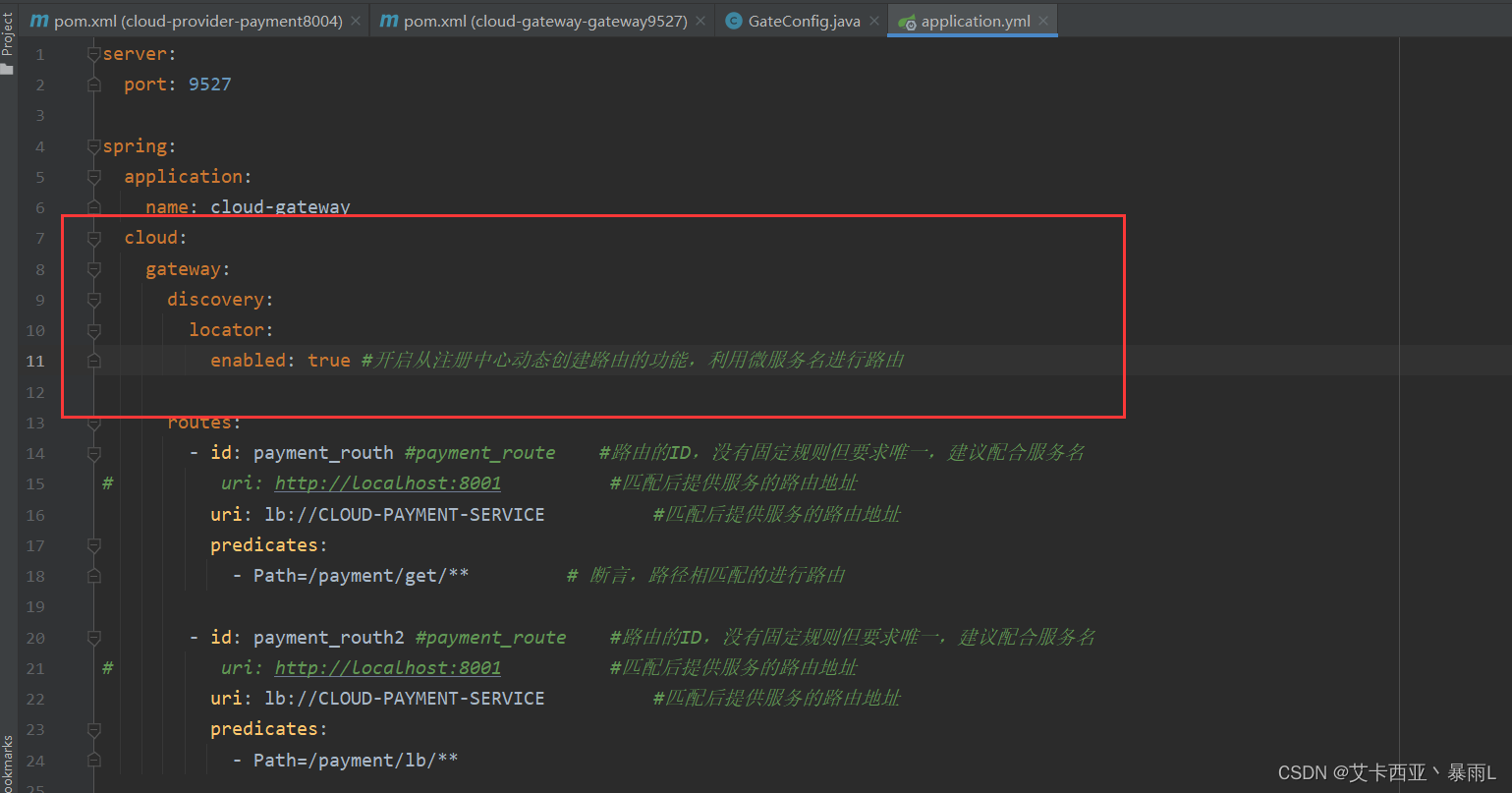1512x793 pixels.
Task: Collapse the discovery block on line 9
Action: (x=94, y=300)
